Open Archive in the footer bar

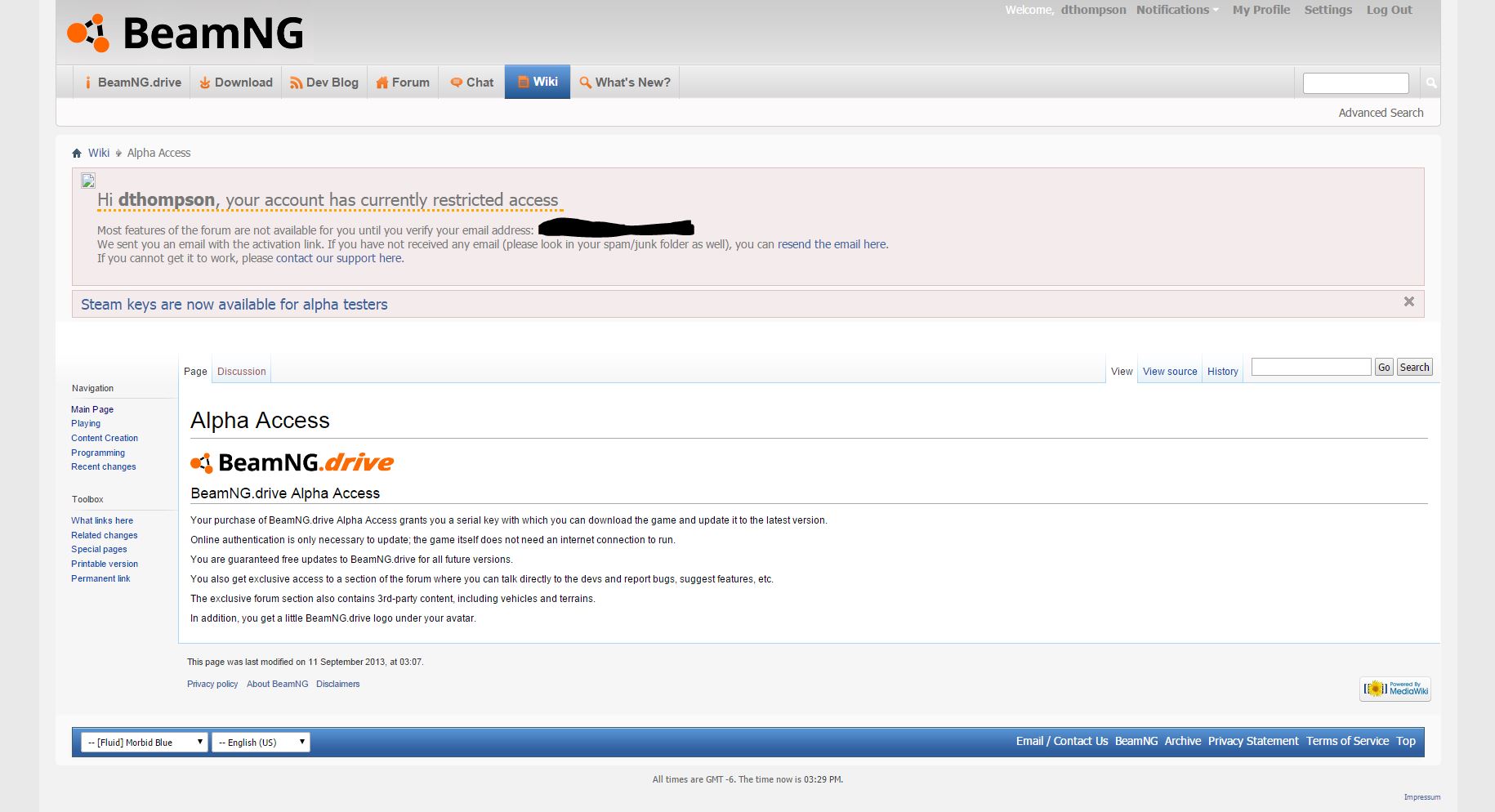click(x=1183, y=741)
